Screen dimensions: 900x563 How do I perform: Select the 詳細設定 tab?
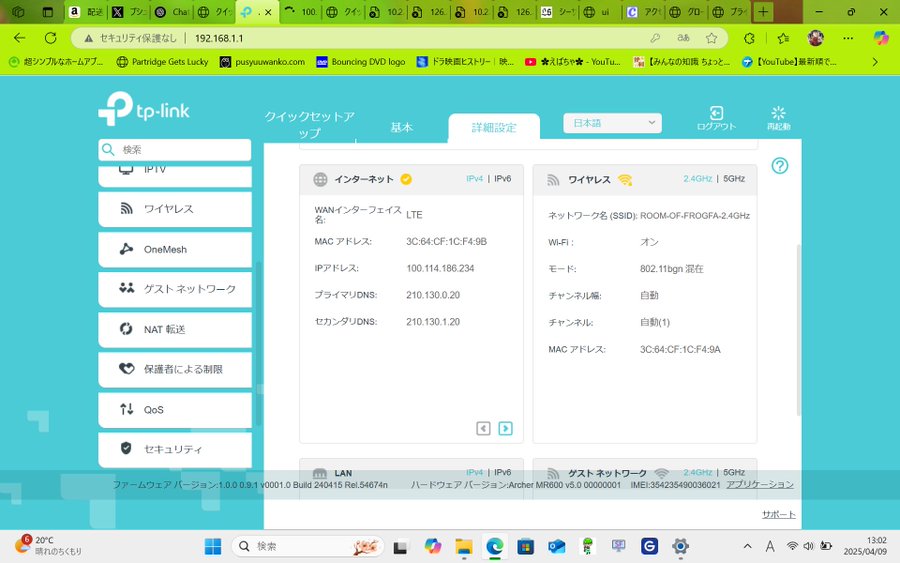click(494, 127)
